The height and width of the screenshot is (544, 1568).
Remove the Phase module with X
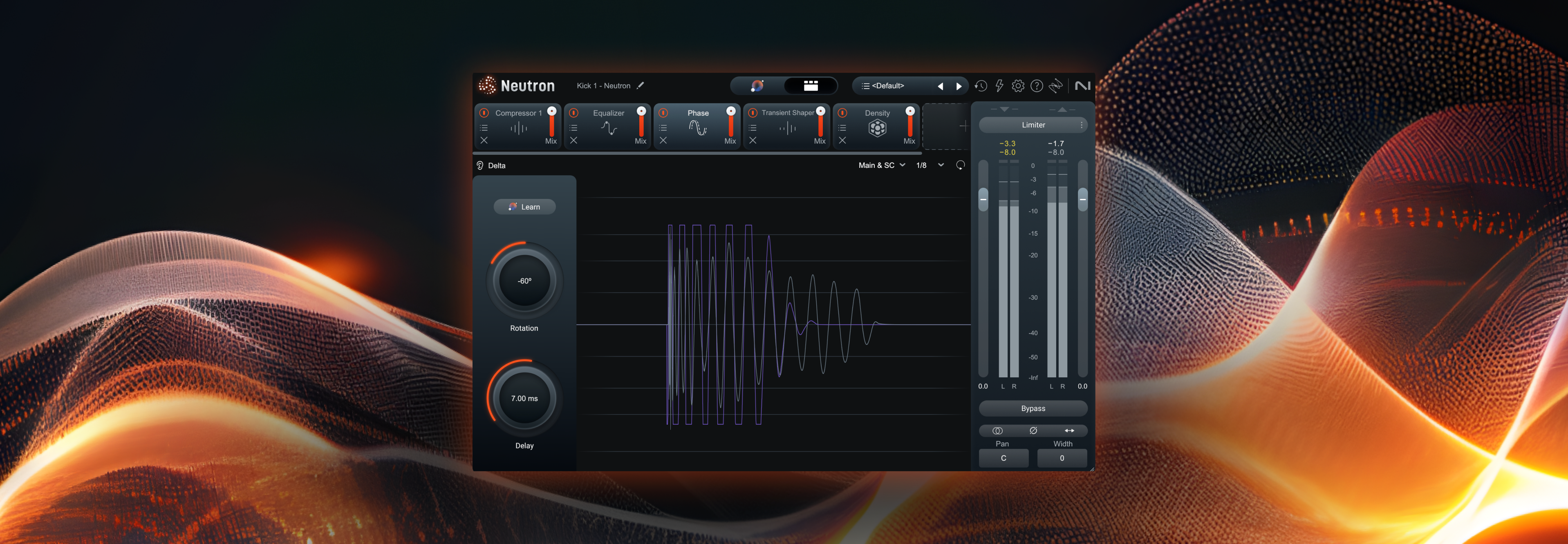pos(663,140)
